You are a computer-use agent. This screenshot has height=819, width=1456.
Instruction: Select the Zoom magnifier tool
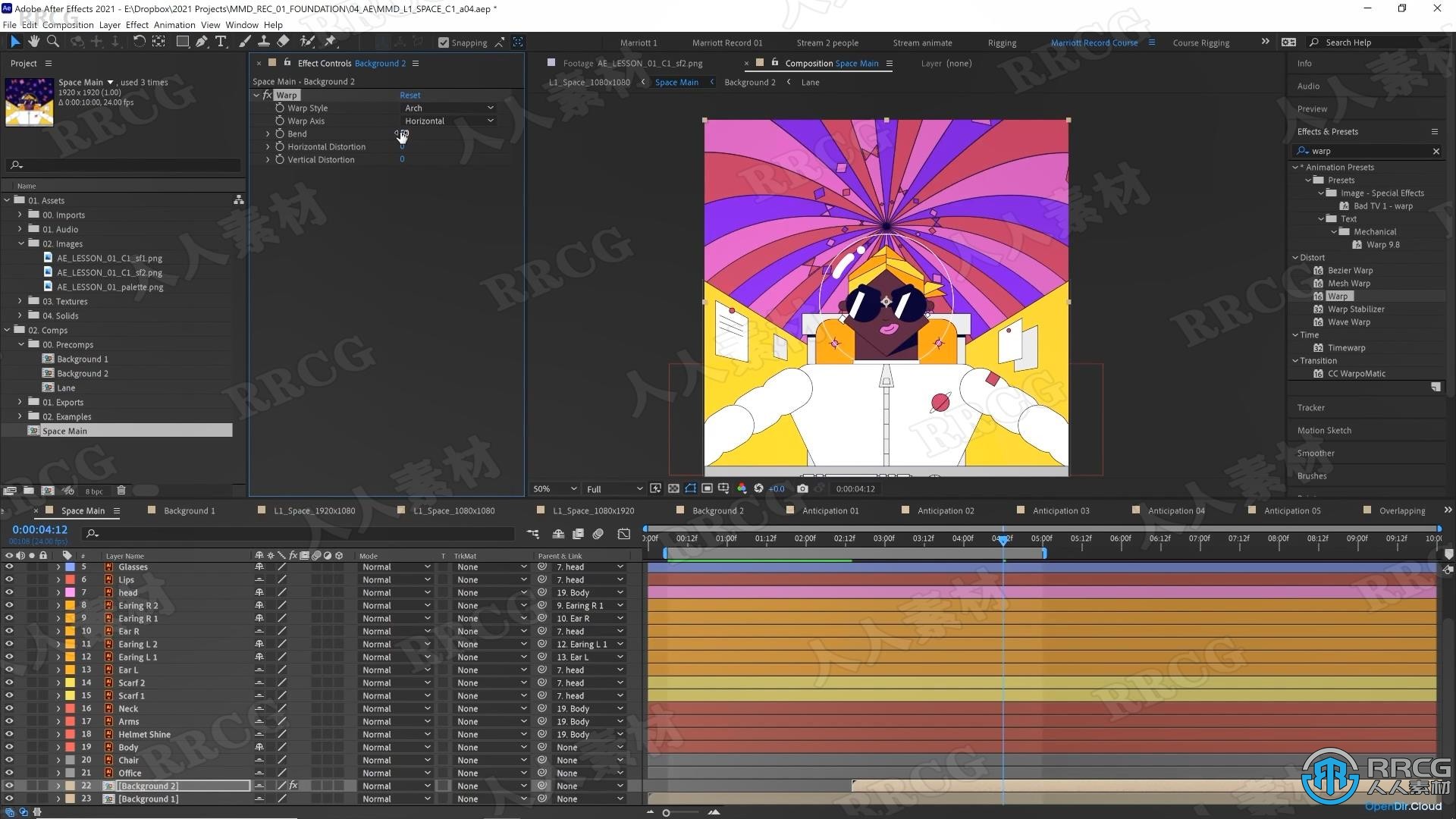point(53,42)
